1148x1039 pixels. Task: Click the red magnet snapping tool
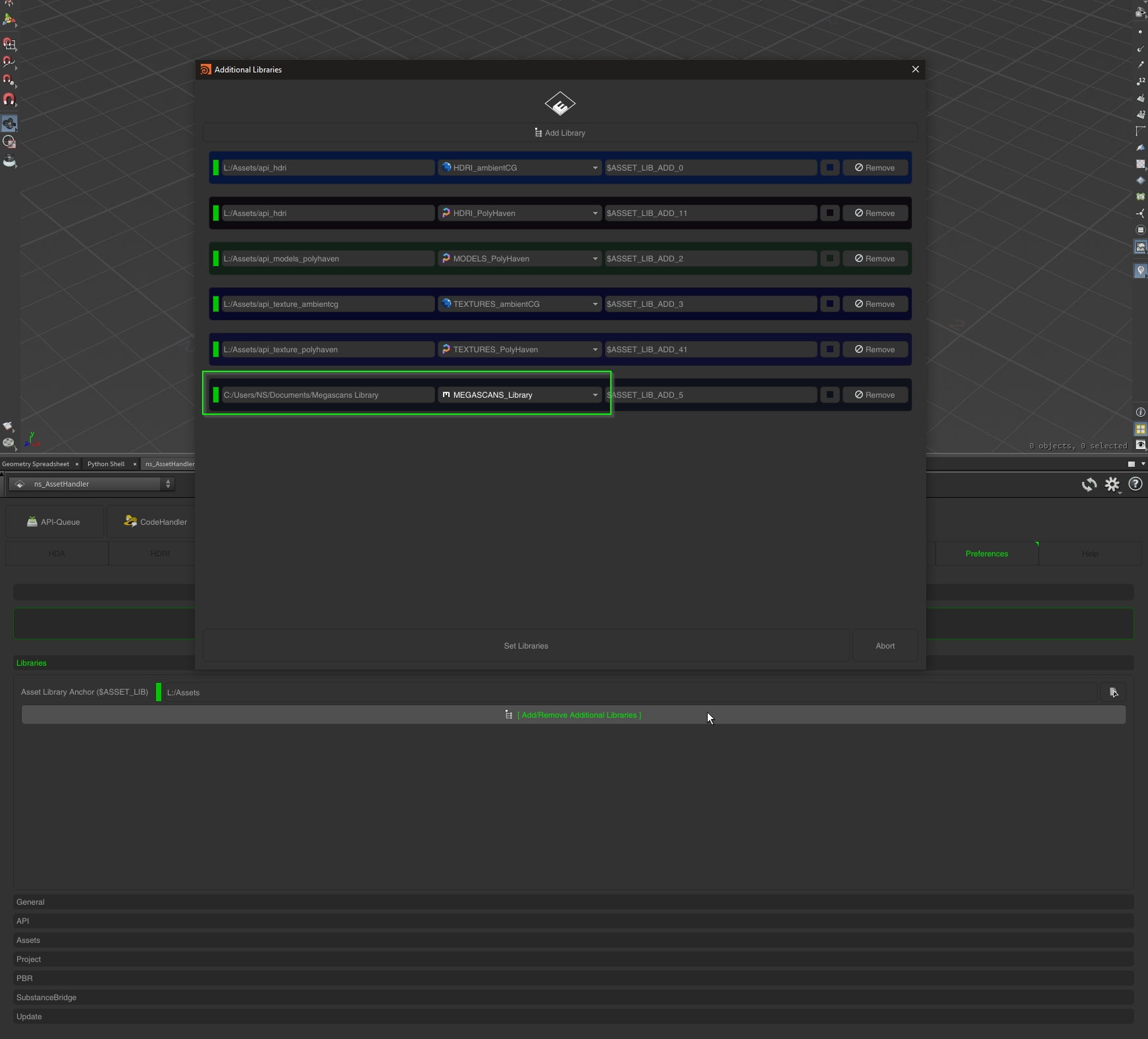(x=9, y=99)
